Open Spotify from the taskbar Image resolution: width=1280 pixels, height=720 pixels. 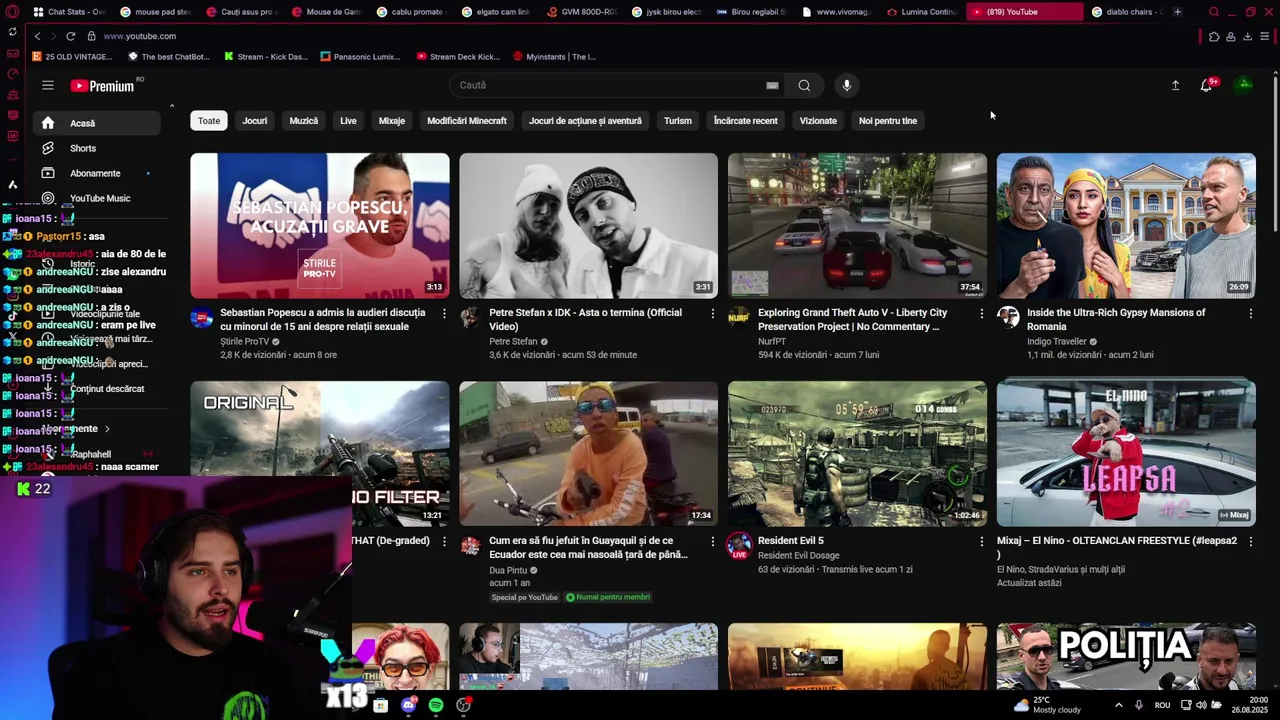pyautogui.click(x=436, y=705)
